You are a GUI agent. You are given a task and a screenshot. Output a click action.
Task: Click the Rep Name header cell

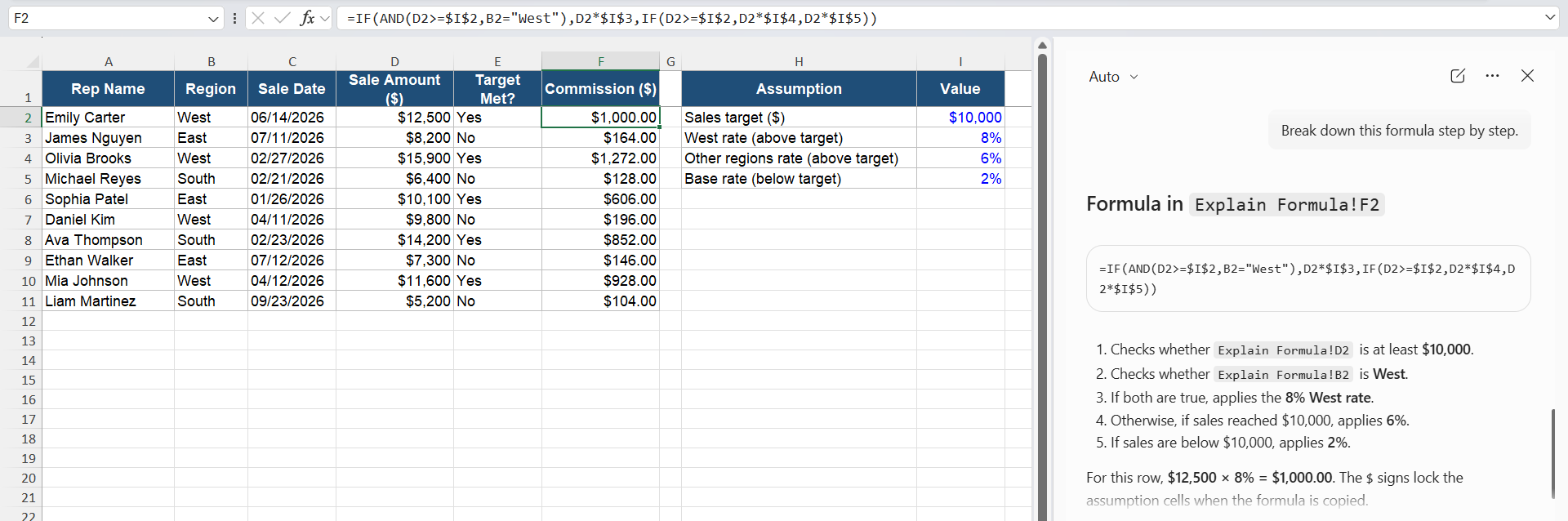click(108, 89)
